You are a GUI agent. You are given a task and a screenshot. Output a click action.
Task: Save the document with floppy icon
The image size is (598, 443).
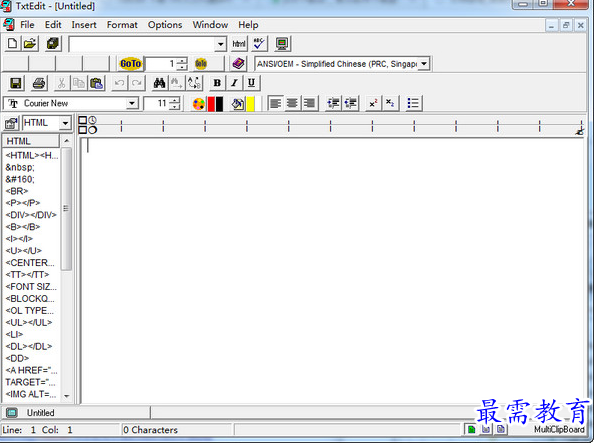[x=16, y=83]
